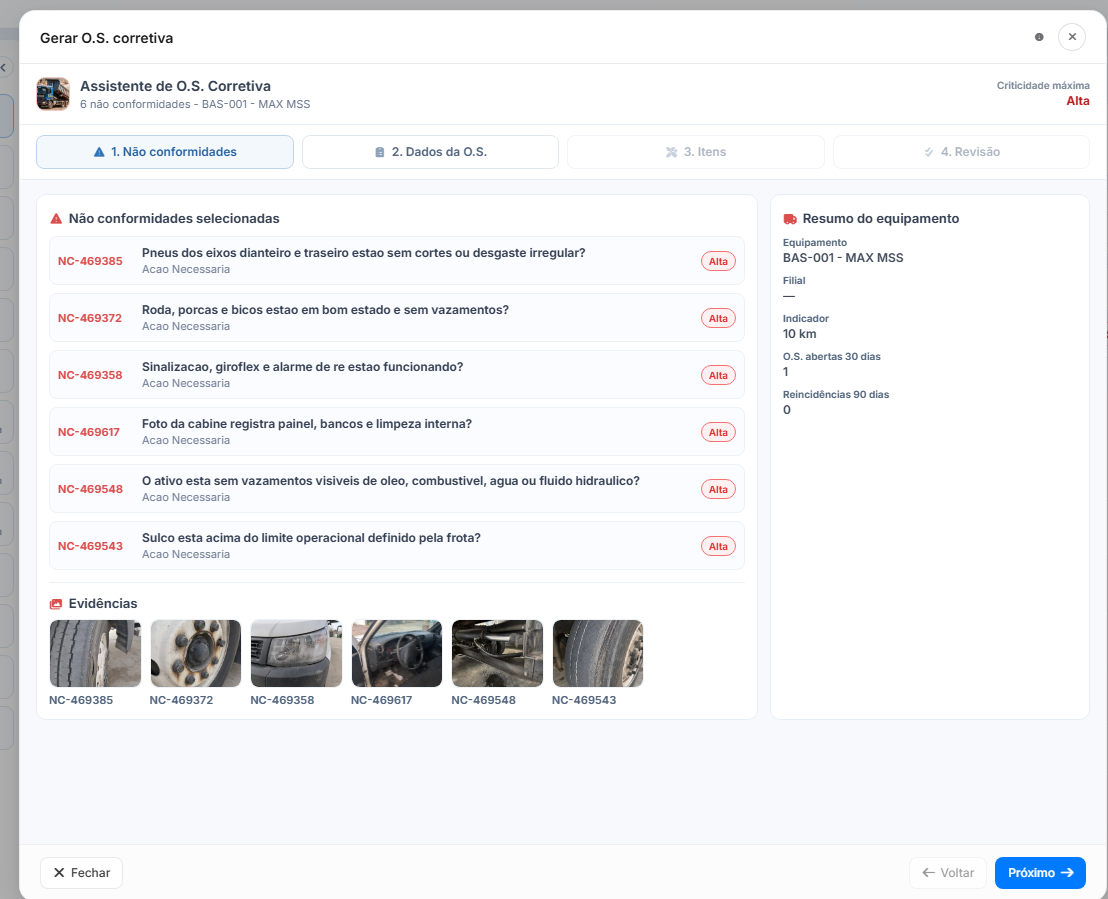The width and height of the screenshot is (1108, 899).
Task: Click the Reincidências 90 dias label
Action: click(x=836, y=395)
